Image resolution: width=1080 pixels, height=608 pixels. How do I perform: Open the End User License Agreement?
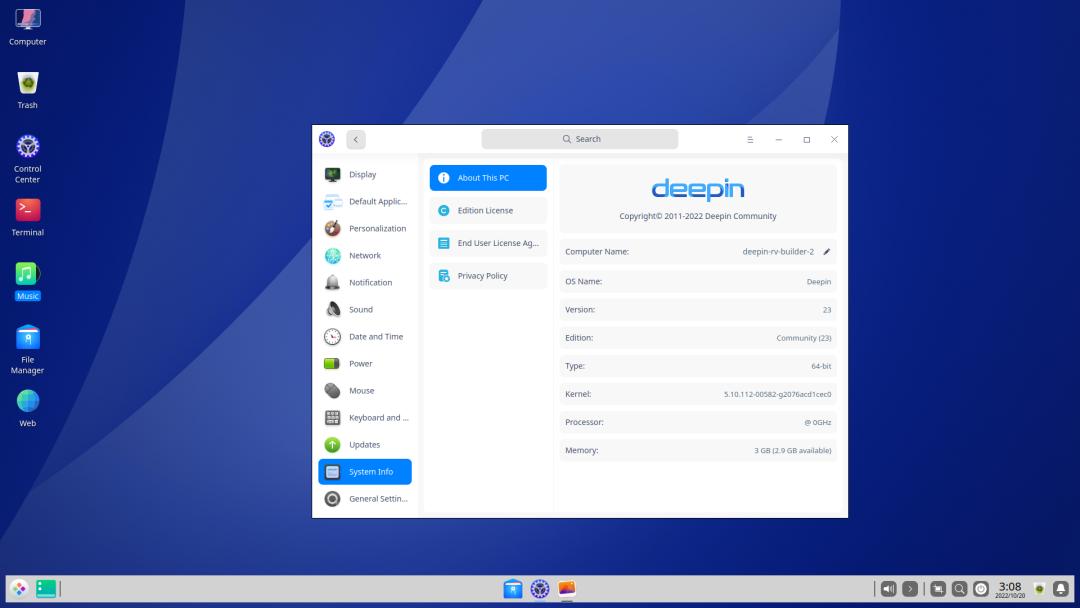487,243
